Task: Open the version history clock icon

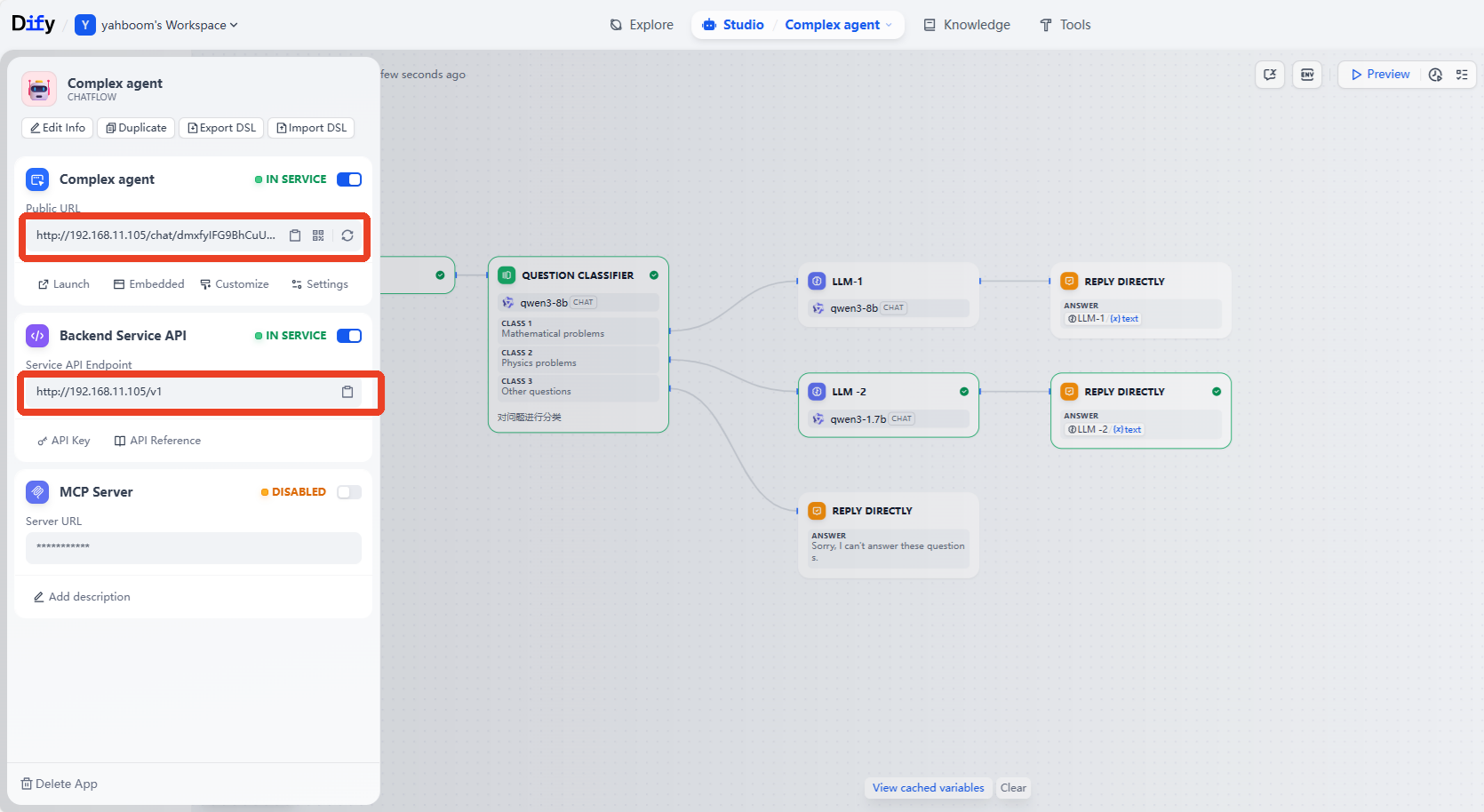Action: pyautogui.click(x=1435, y=75)
